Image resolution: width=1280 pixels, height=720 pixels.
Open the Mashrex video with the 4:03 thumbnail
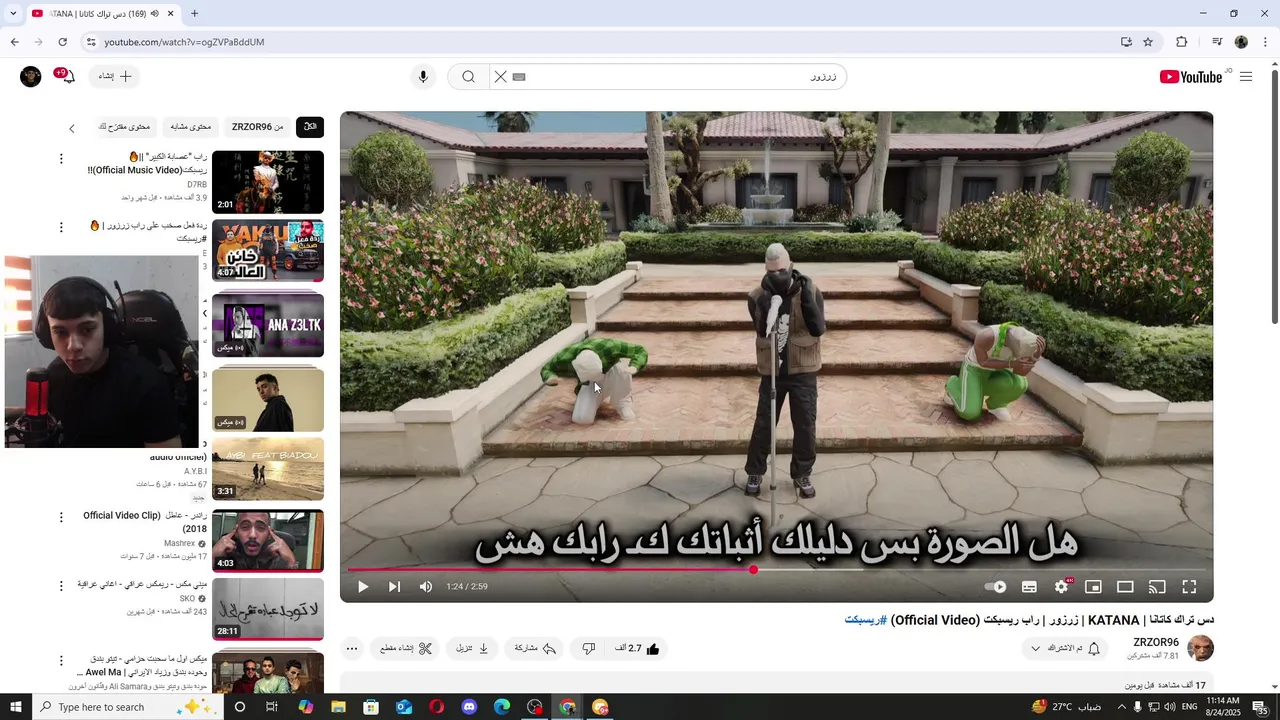pyautogui.click(x=268, y=541)
